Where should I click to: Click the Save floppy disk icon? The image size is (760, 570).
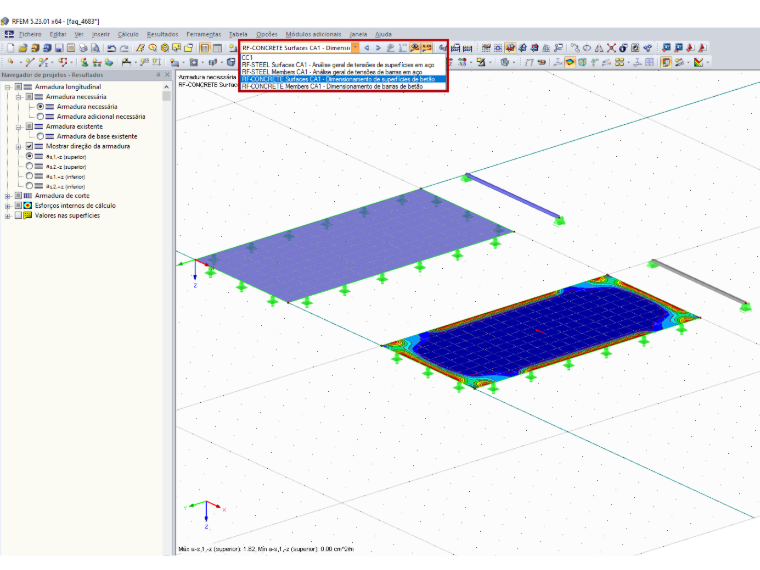point(59,48)
